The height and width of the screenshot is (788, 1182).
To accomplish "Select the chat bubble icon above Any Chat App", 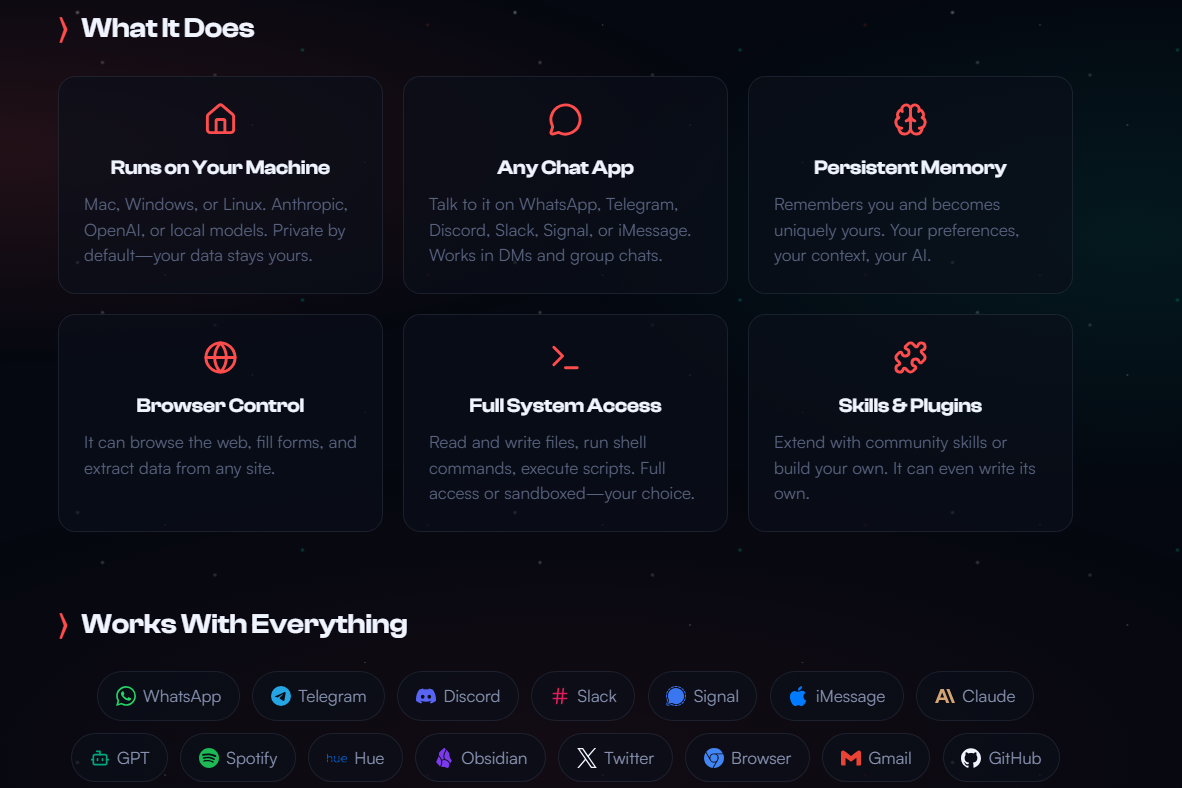I will click(x=565, y=119).
